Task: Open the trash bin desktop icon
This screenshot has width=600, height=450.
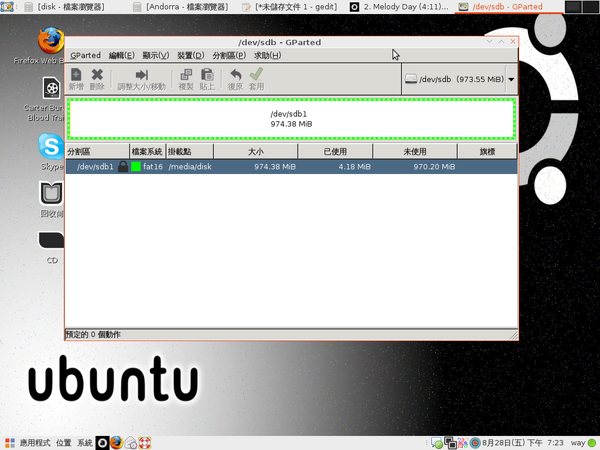Action: point(51,193)
